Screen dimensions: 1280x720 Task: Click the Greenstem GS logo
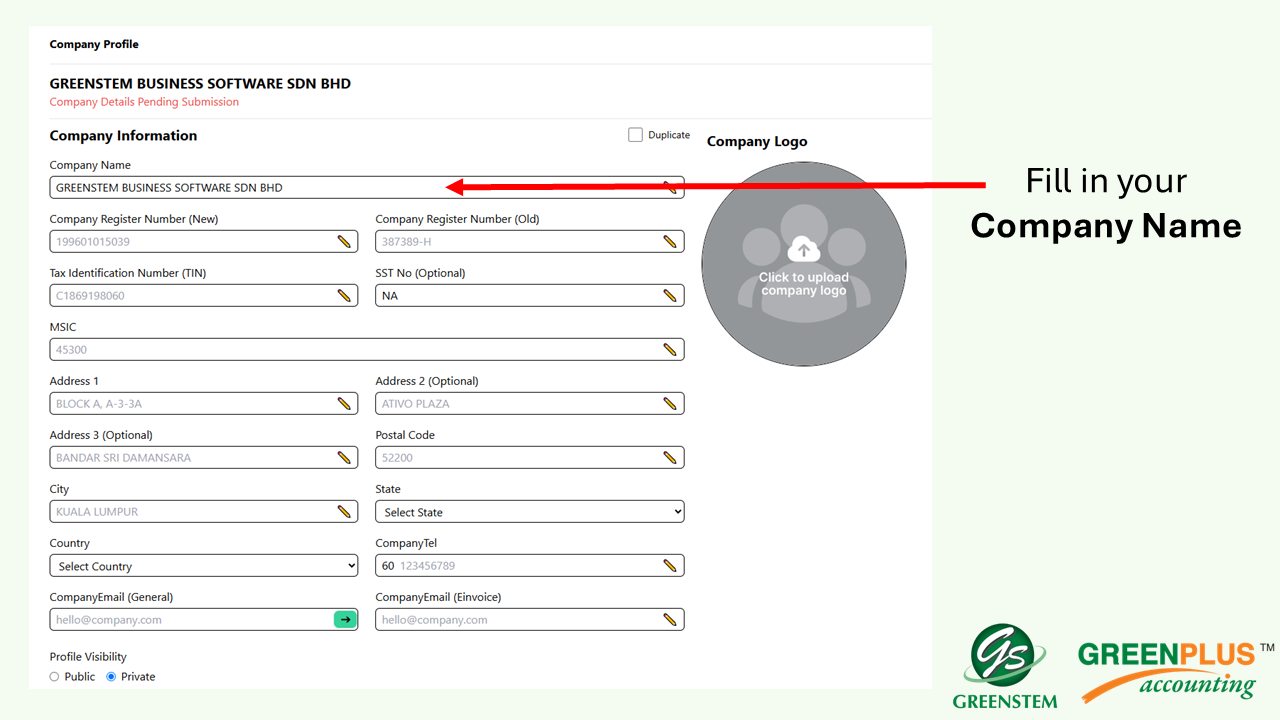1005,667
